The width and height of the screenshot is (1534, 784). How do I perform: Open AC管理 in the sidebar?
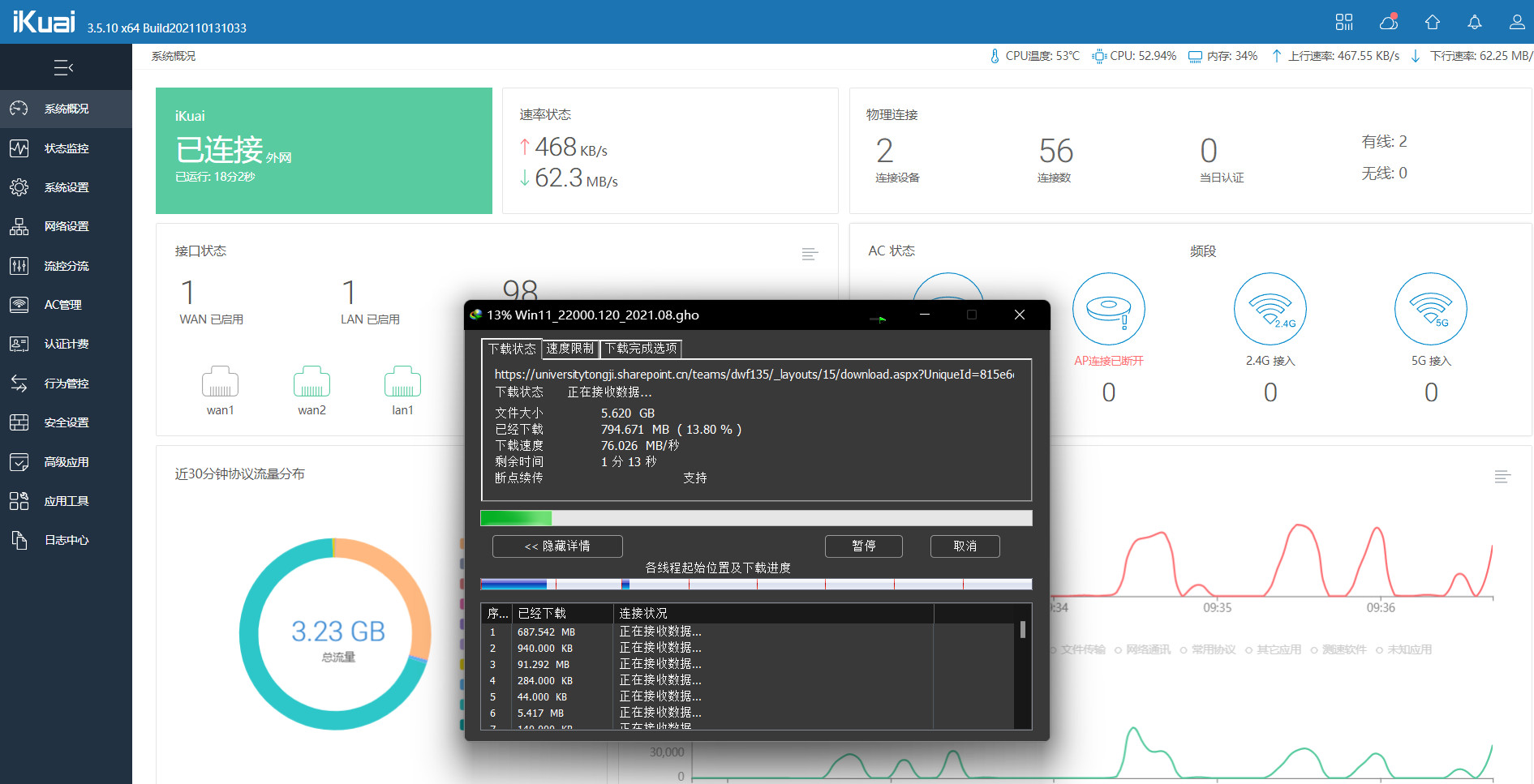[x=66, y=305]
